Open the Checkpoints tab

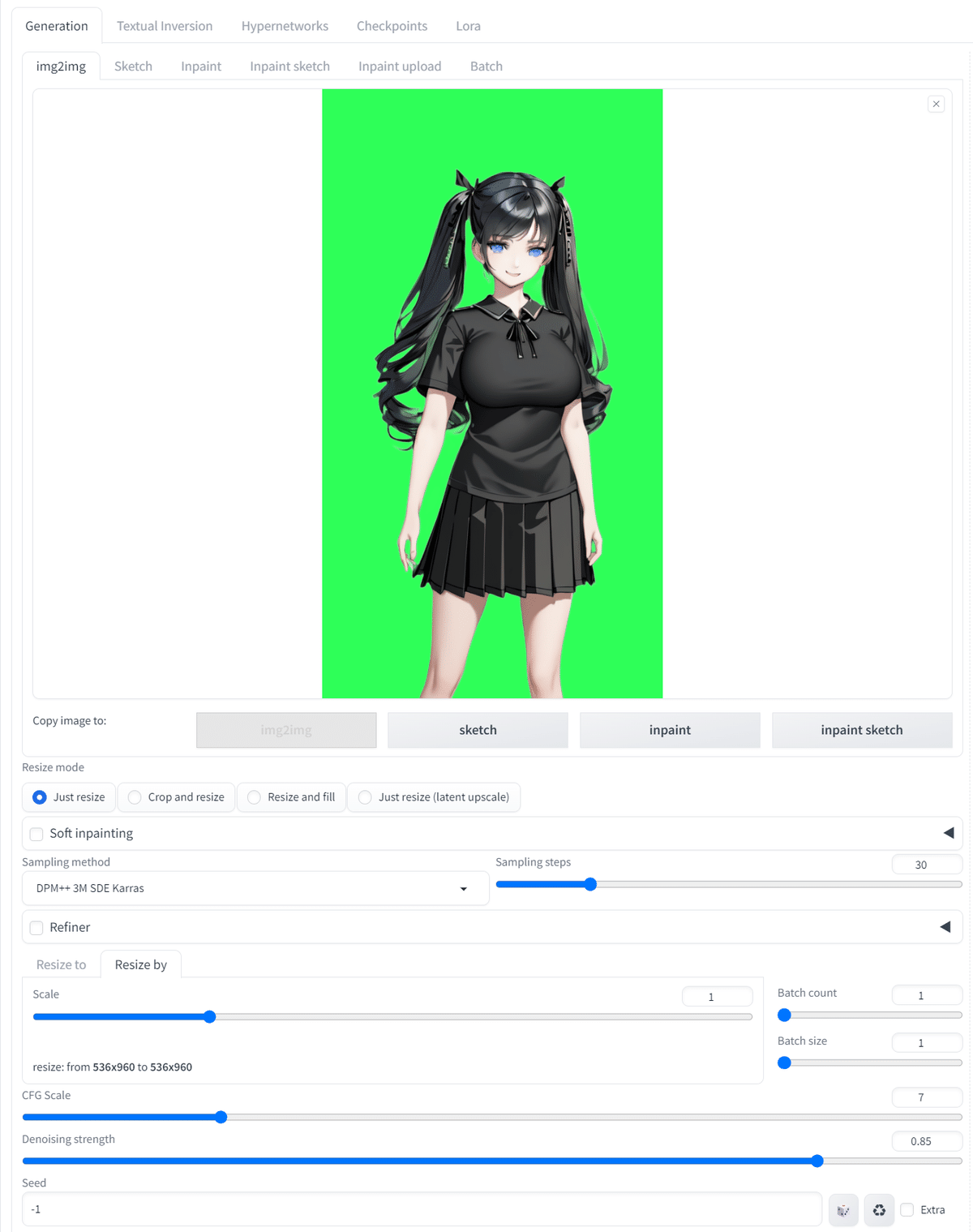[392, 25]
